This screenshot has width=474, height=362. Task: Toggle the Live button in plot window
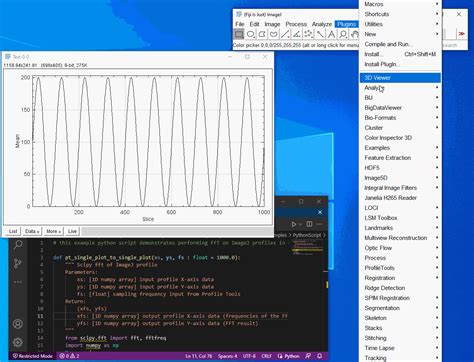[x=72, y=231]
